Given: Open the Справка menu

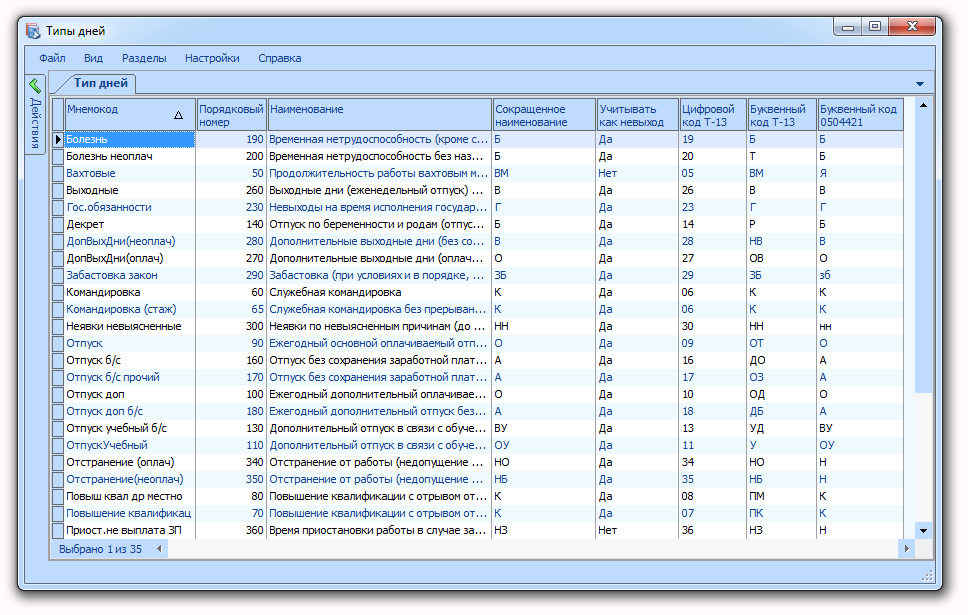Looking at the screenshot, I should 280,58.
